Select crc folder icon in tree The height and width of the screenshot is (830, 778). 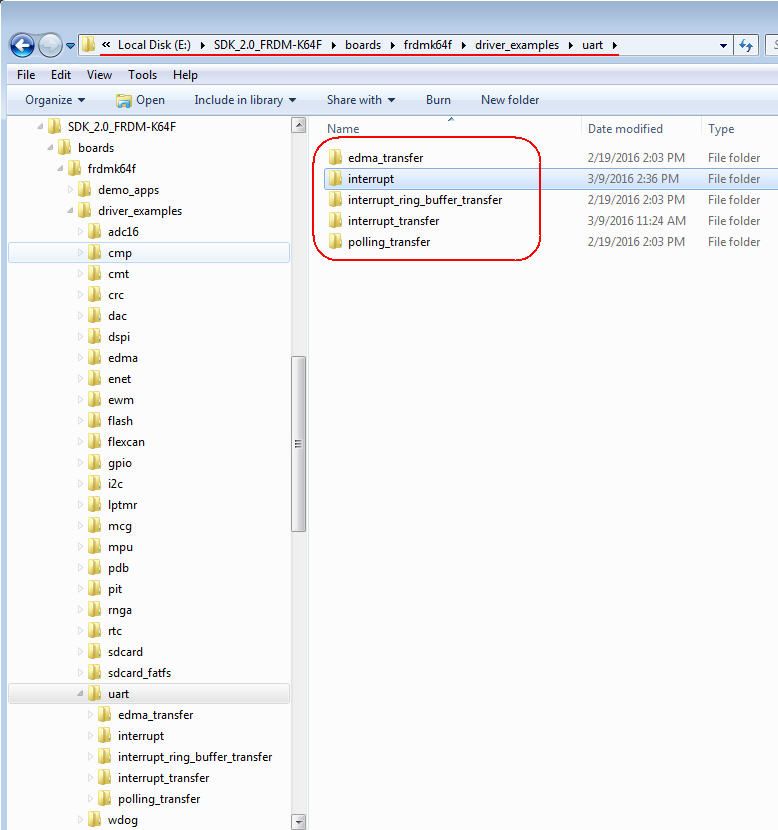coord(95,294)
